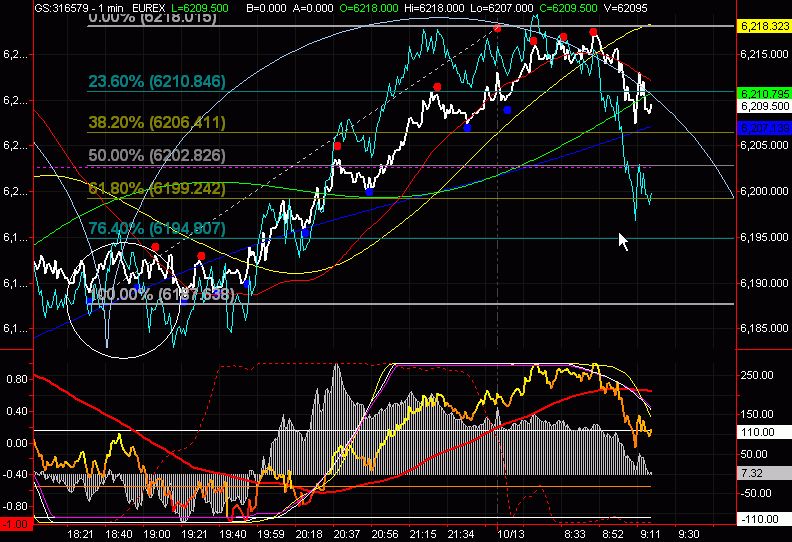Click the A=0.000 ask value
This screenshot has width=792, height=542.
point(312,8)
